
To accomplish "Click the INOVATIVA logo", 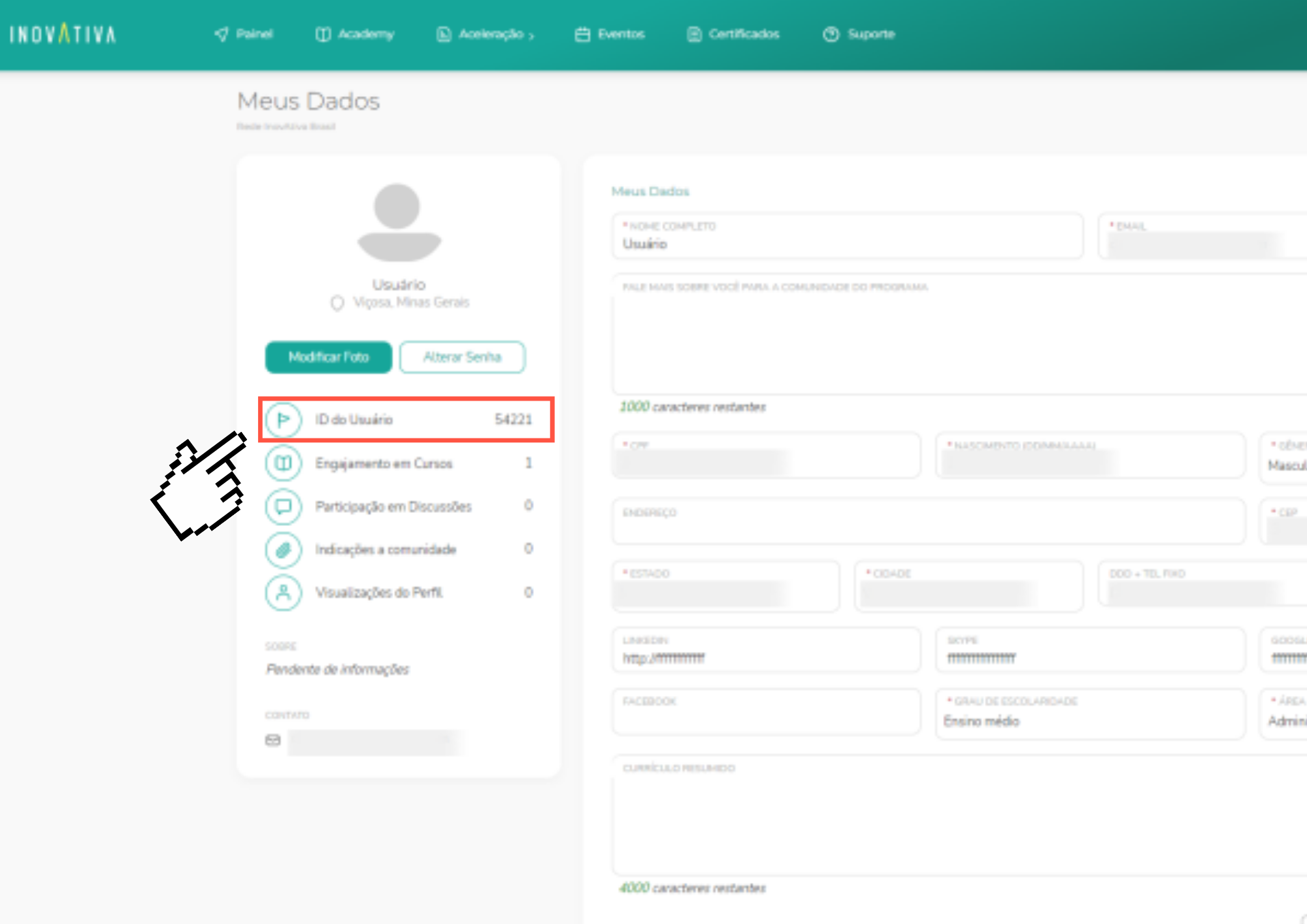I will (63, 34).
